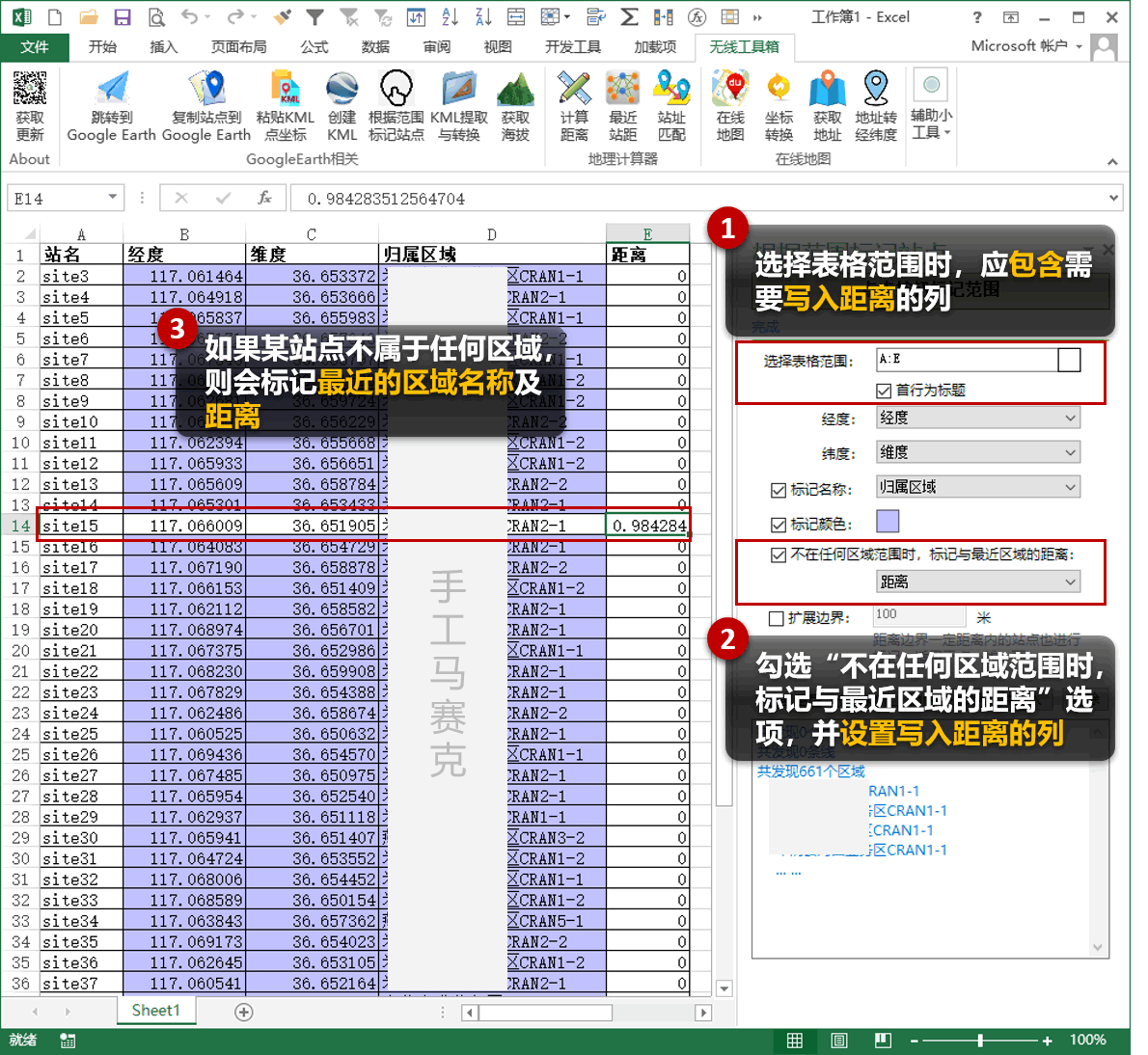The width and height of the screenshot is (1148, 1055).
Task: Switch to the 页面布局 ribbon tab
Action: pos(238,47)
